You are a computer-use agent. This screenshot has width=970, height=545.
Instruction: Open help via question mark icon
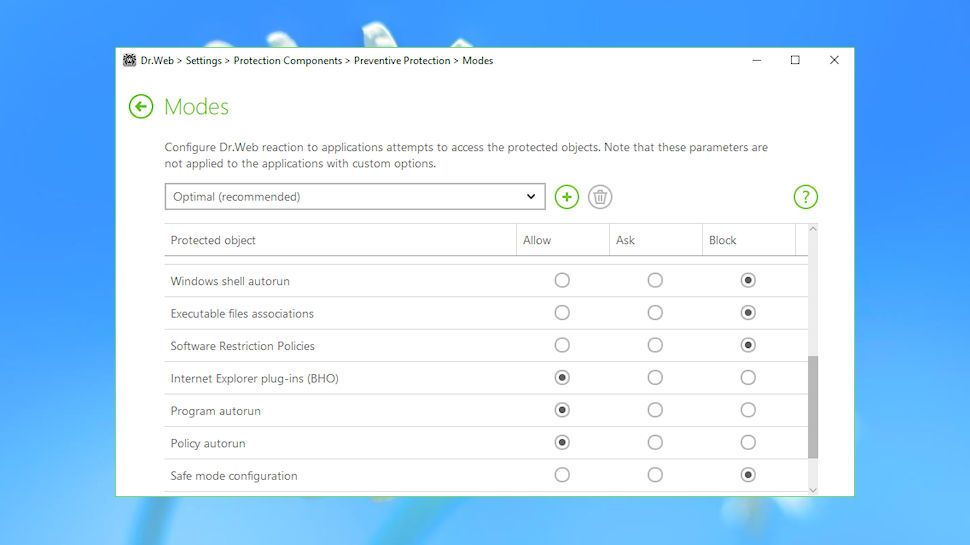pos(805,197)
